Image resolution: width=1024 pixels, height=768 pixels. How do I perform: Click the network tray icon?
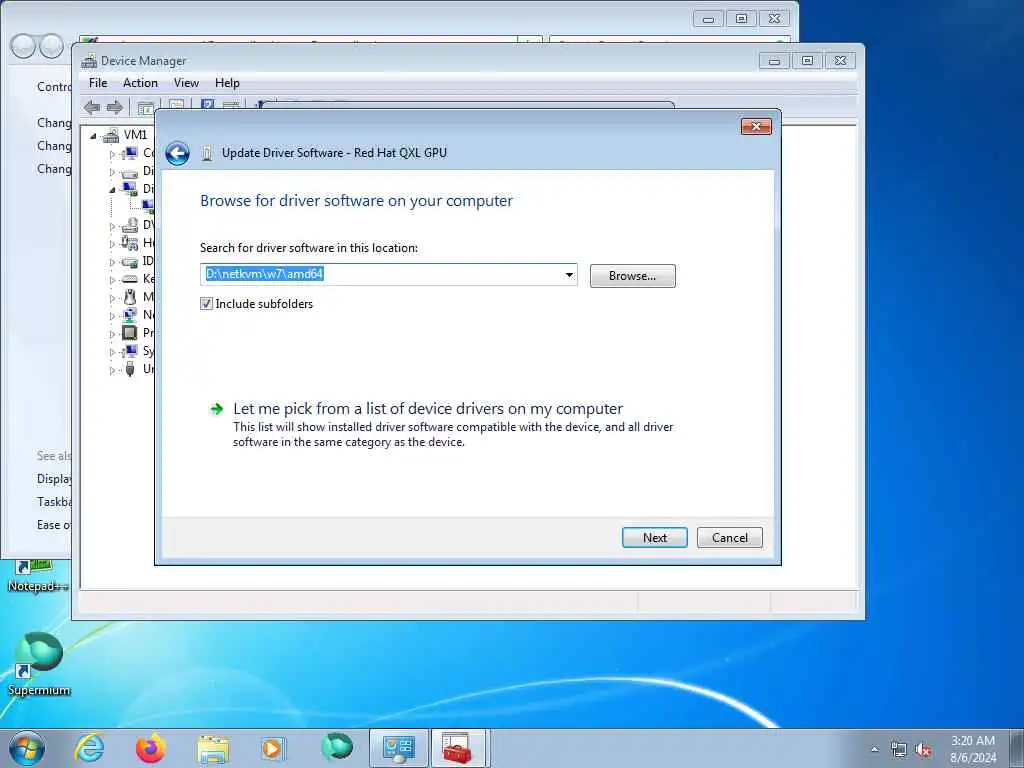pyautogui.click(x=899, y=750)
